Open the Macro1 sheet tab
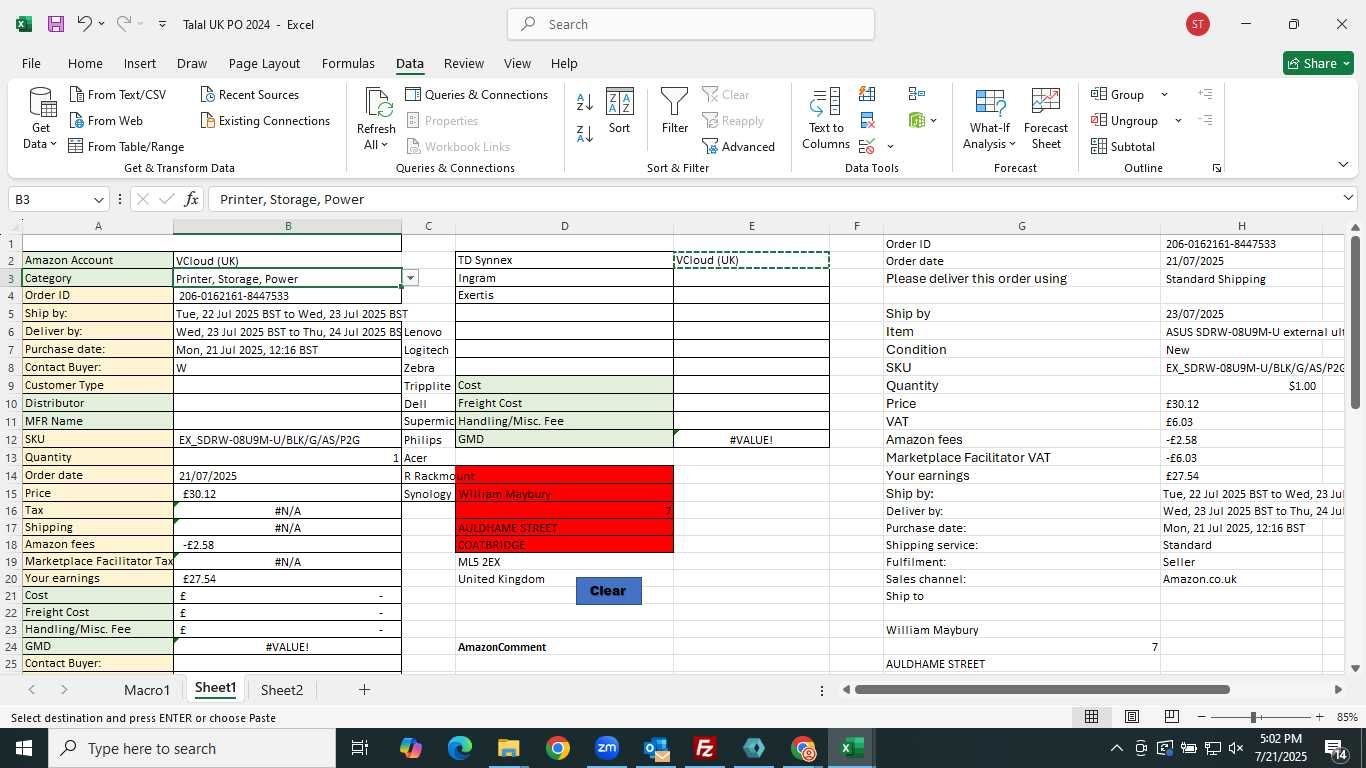Image resolution: width=1366 pixels, height=768 pixels. 147,690
